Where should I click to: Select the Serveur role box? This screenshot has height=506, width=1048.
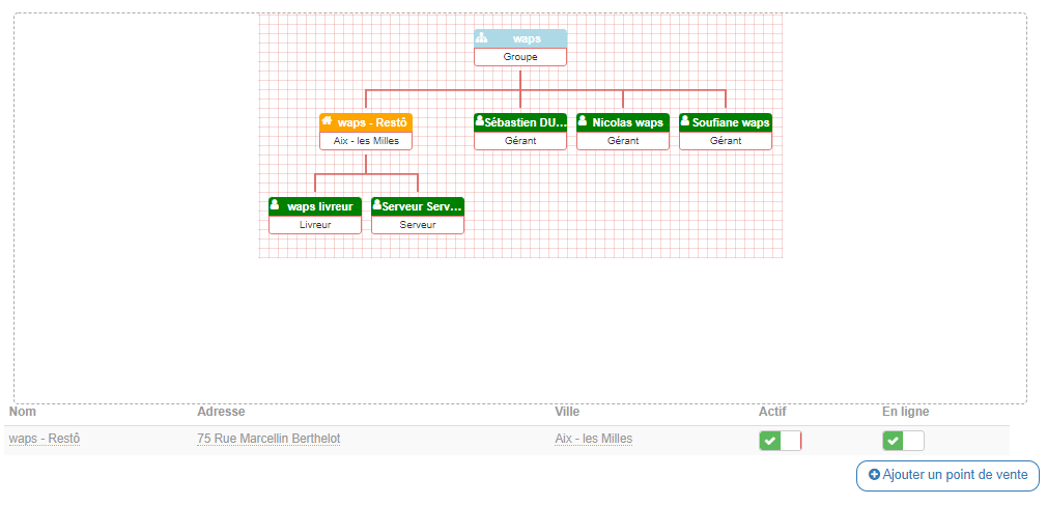click(417, 225)
